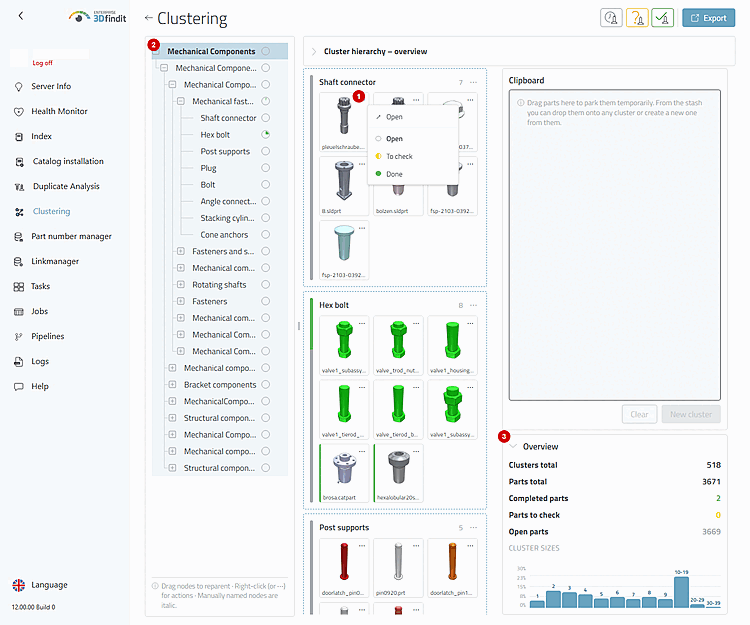
Task: Click Duplicate Analysis icon
Action: click(19, 186)
